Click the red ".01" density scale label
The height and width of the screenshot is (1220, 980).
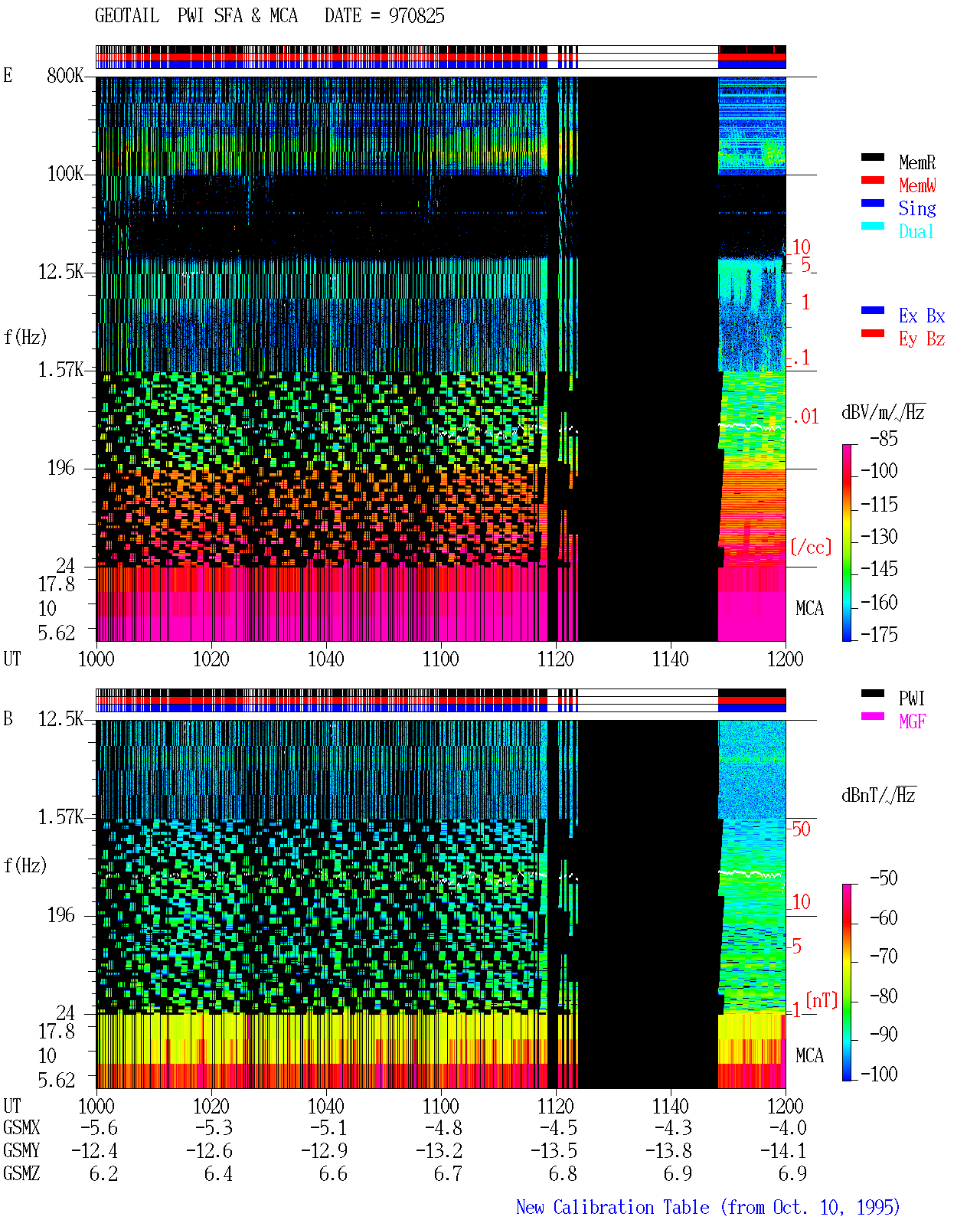805,417
